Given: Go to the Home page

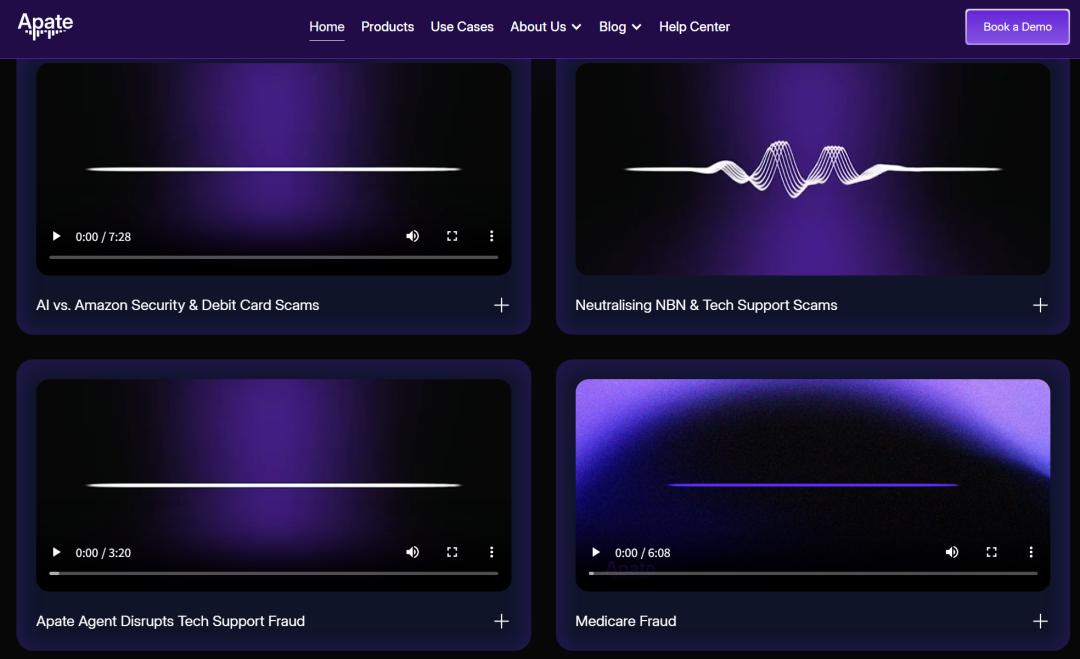Looking at the screenshot, I should tap(326, 27).
